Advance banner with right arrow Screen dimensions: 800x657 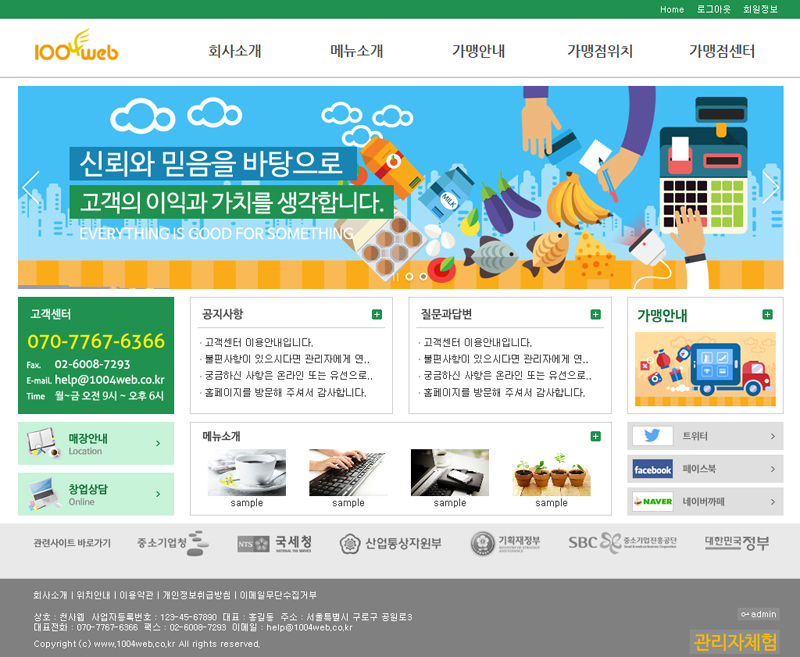pos(769,188)
